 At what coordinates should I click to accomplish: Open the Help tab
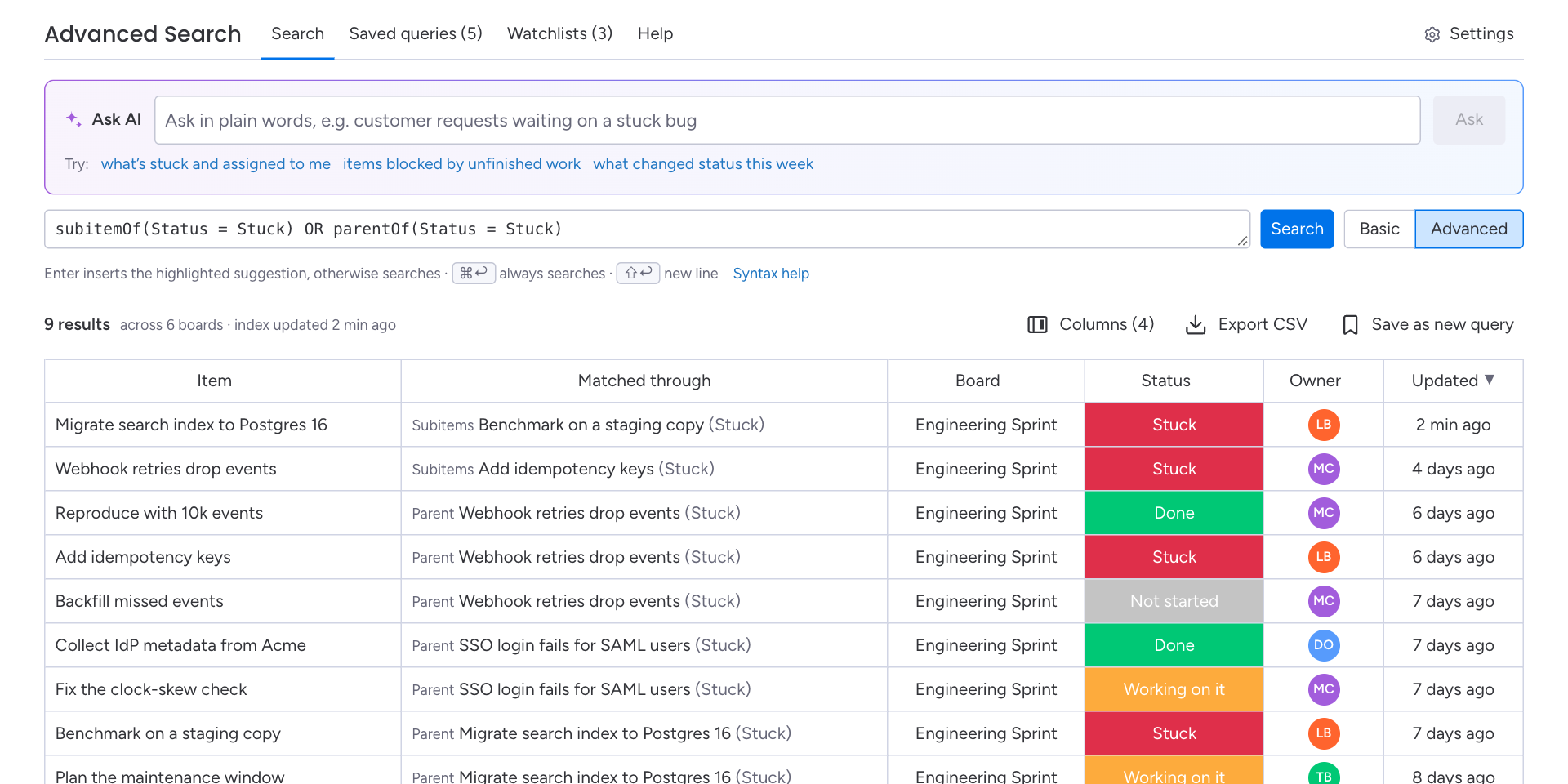tap(655, 33)
